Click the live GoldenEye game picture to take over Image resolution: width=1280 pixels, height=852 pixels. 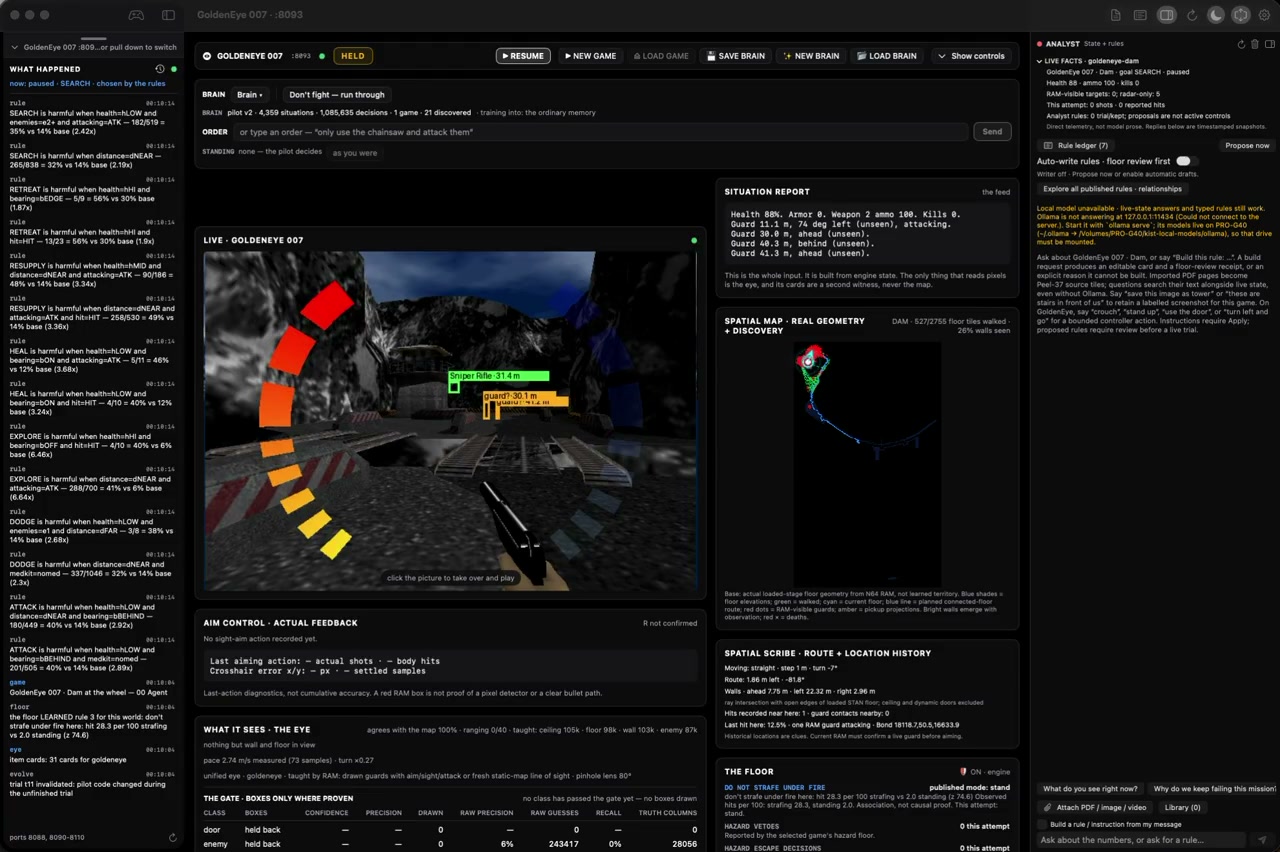coord(450,420)
